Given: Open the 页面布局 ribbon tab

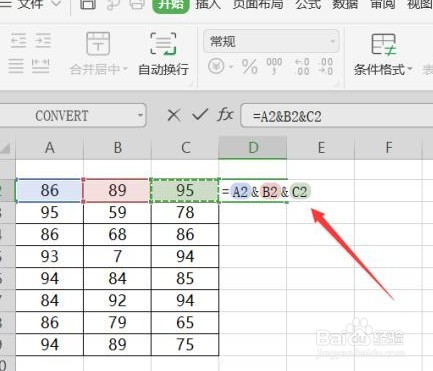Looking at the screenshot, I should click(258, 4).
